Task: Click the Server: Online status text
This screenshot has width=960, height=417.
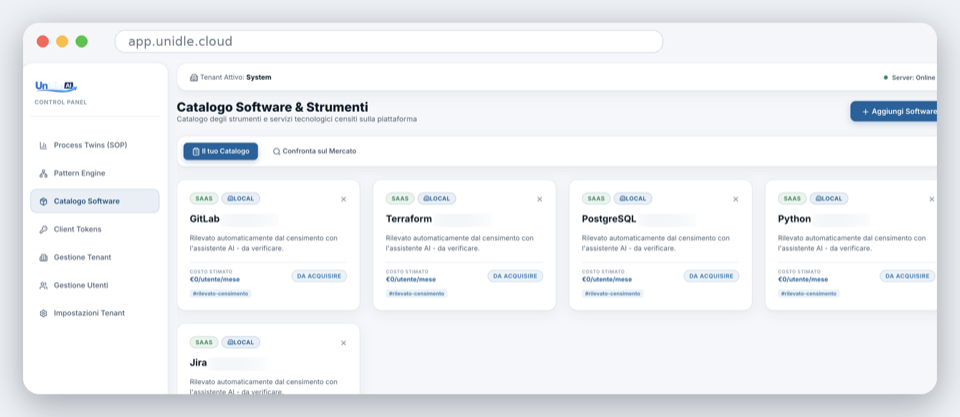Action: click(913, 78)
